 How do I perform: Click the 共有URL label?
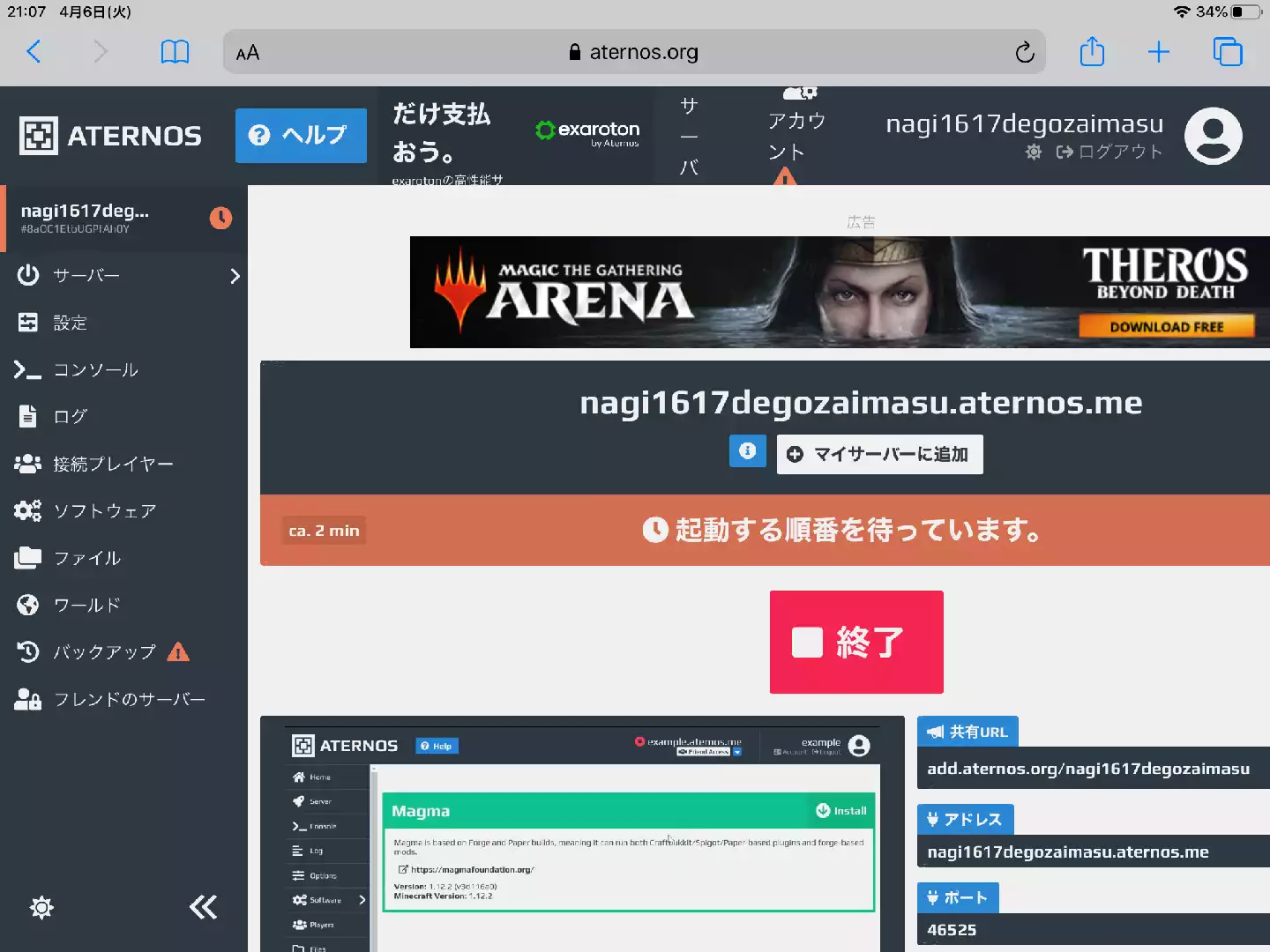click(x=967, y=732)
